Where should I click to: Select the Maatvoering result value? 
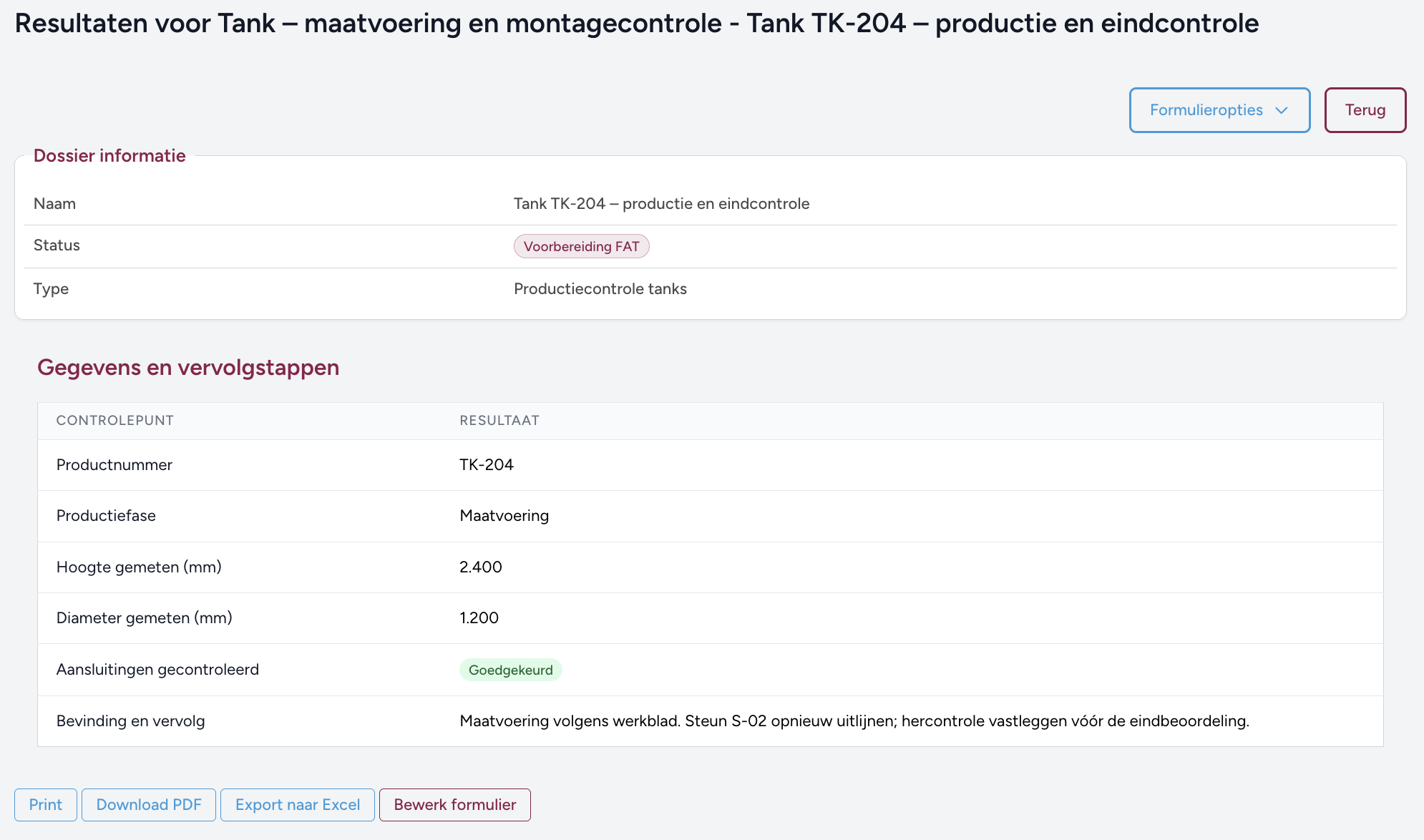click(504, 516)
